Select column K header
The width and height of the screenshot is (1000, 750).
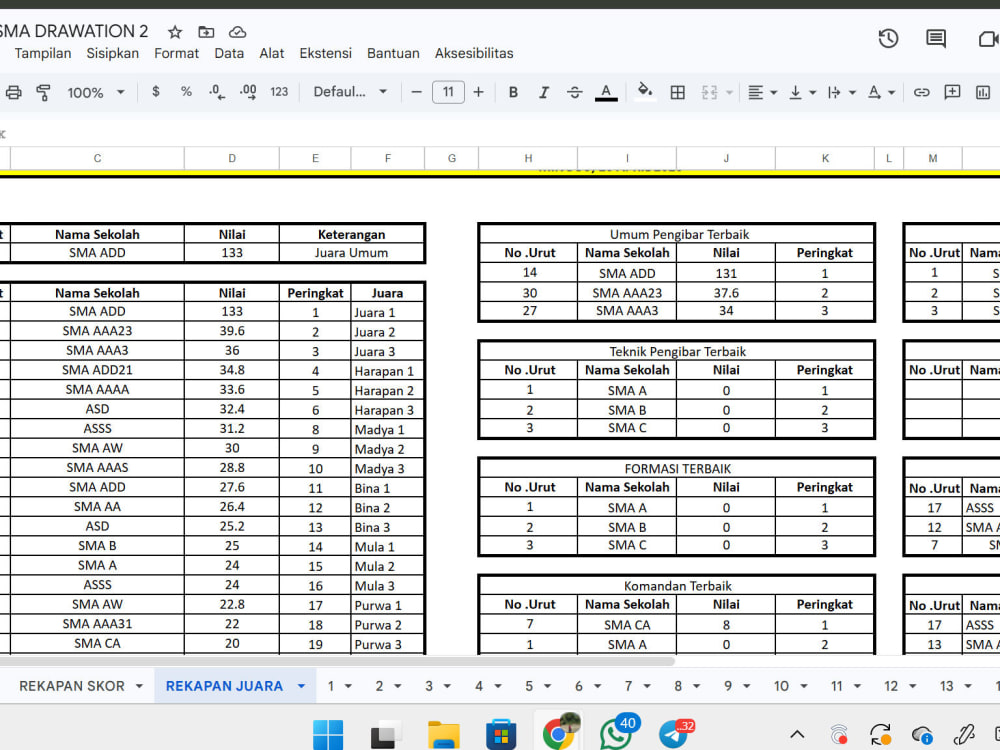tap(825, 158)
